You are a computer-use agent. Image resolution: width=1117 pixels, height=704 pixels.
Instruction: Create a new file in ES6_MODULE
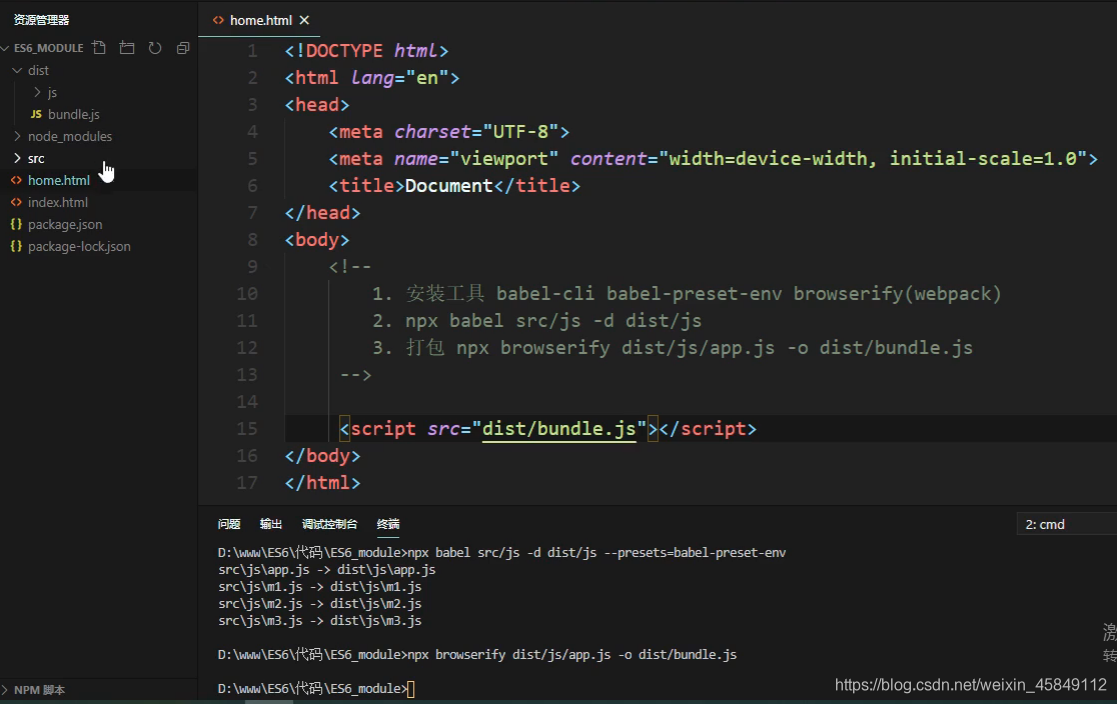click(99, 48)
